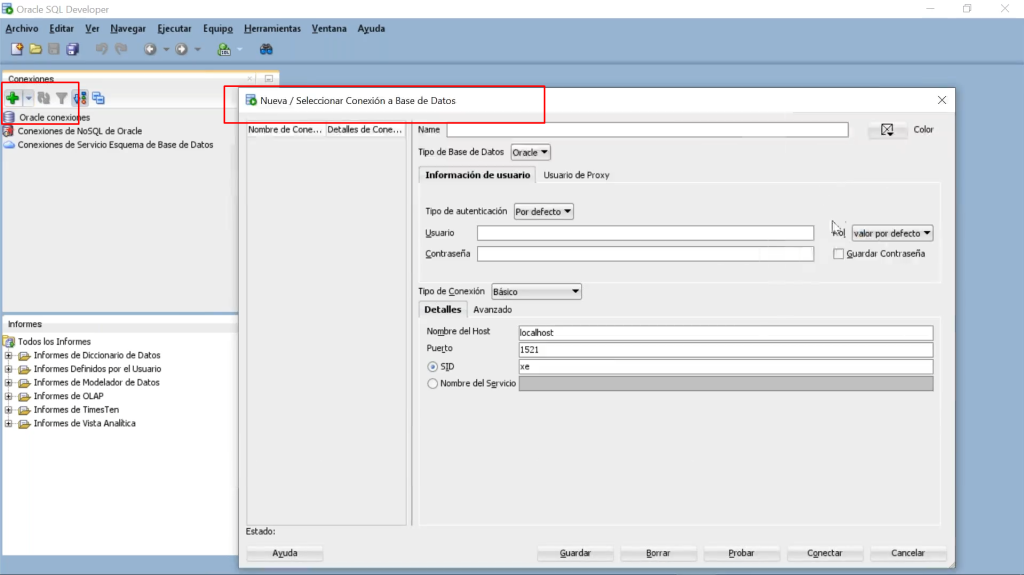
Task: Expand Informes Definidos por el Usuario node
Action: point(8,369)
